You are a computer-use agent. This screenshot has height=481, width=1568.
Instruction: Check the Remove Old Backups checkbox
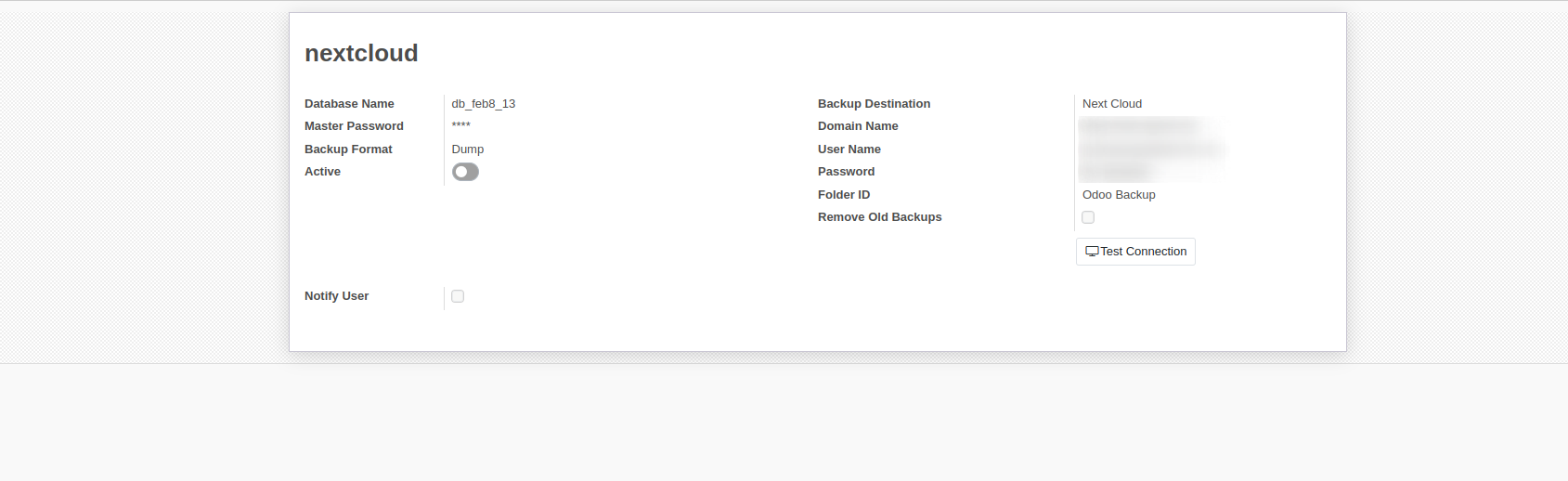coord(1088,217)
